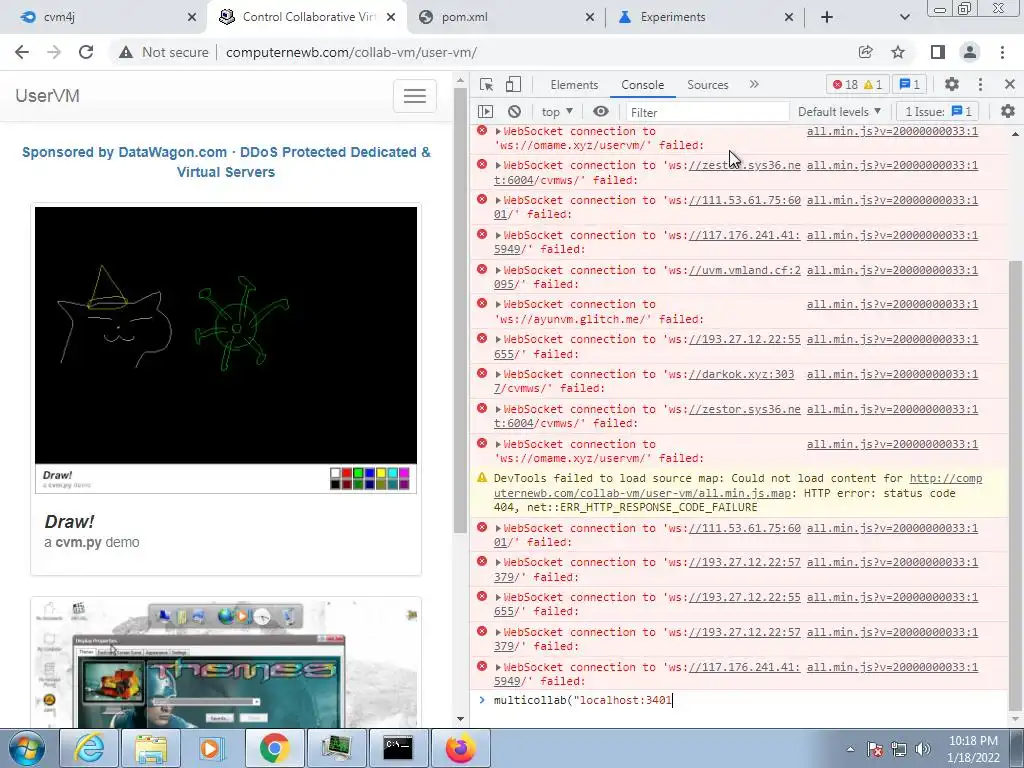Go back to the previous page
The image size is (1024, 768).
(x=22, y=52)
